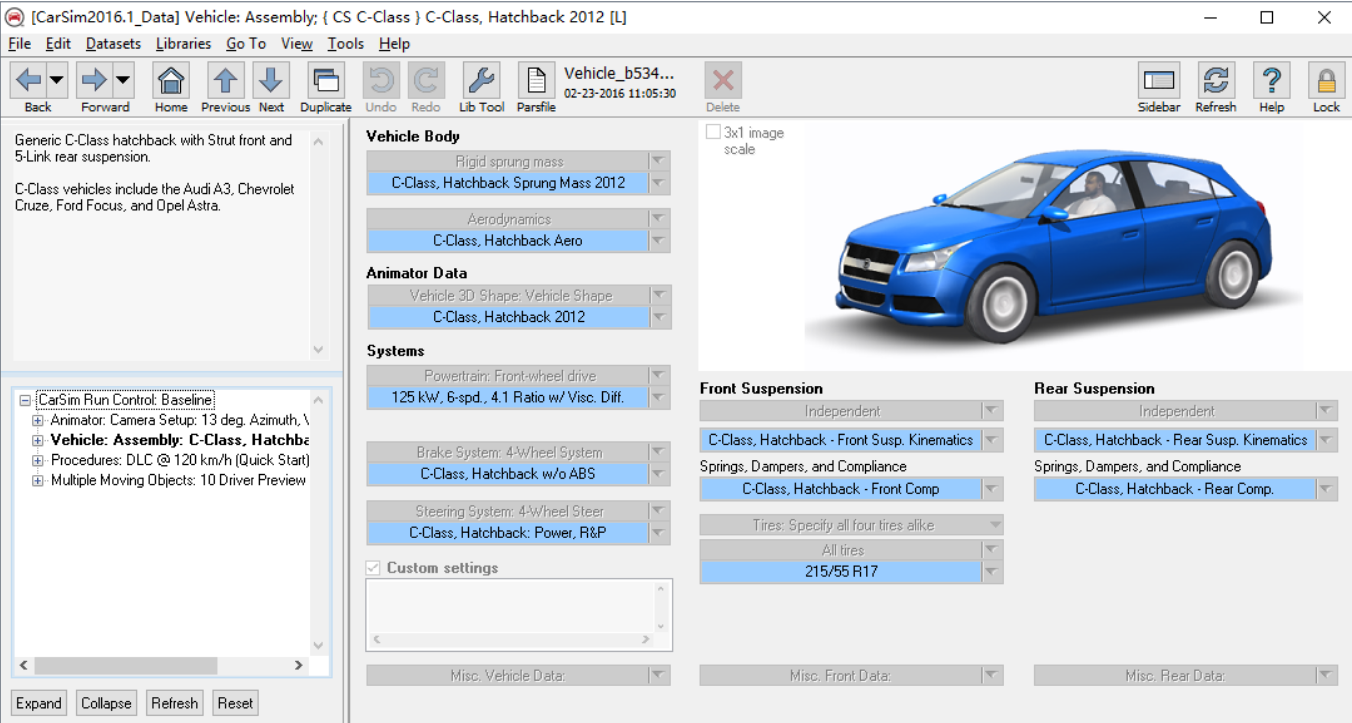Screen dimensions: 1352x723
Task: Open the File menu
Action: tap(19, 44)
